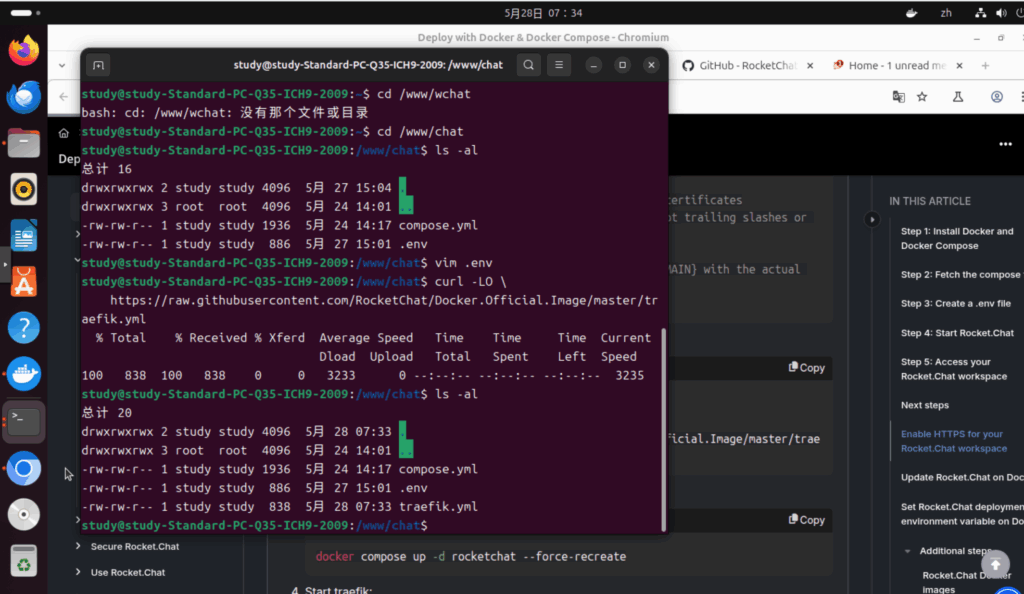The height and width of the screenshot is (594, 1024).
Task: Click the traefik.yml filename in terminal listing
Action: (x=438, y=507)
